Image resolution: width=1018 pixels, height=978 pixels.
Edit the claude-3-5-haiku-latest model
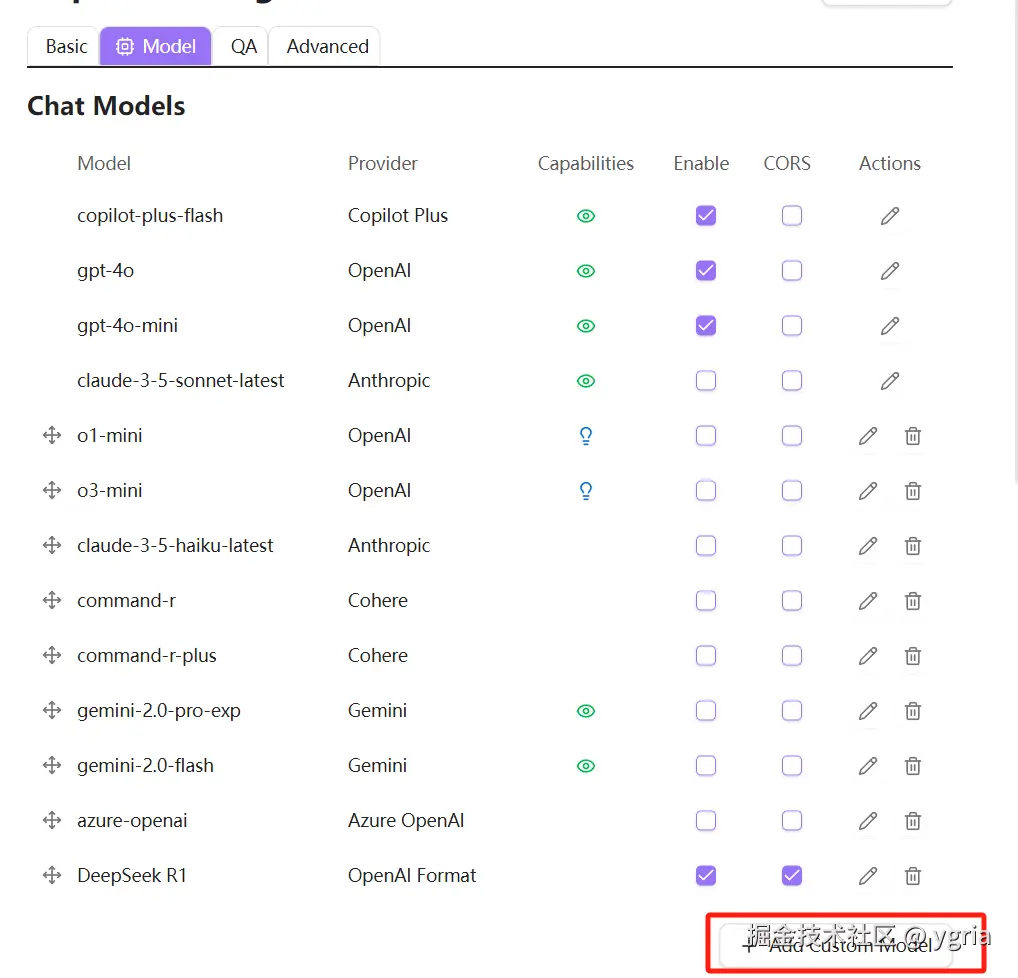[x=867, y=546]
